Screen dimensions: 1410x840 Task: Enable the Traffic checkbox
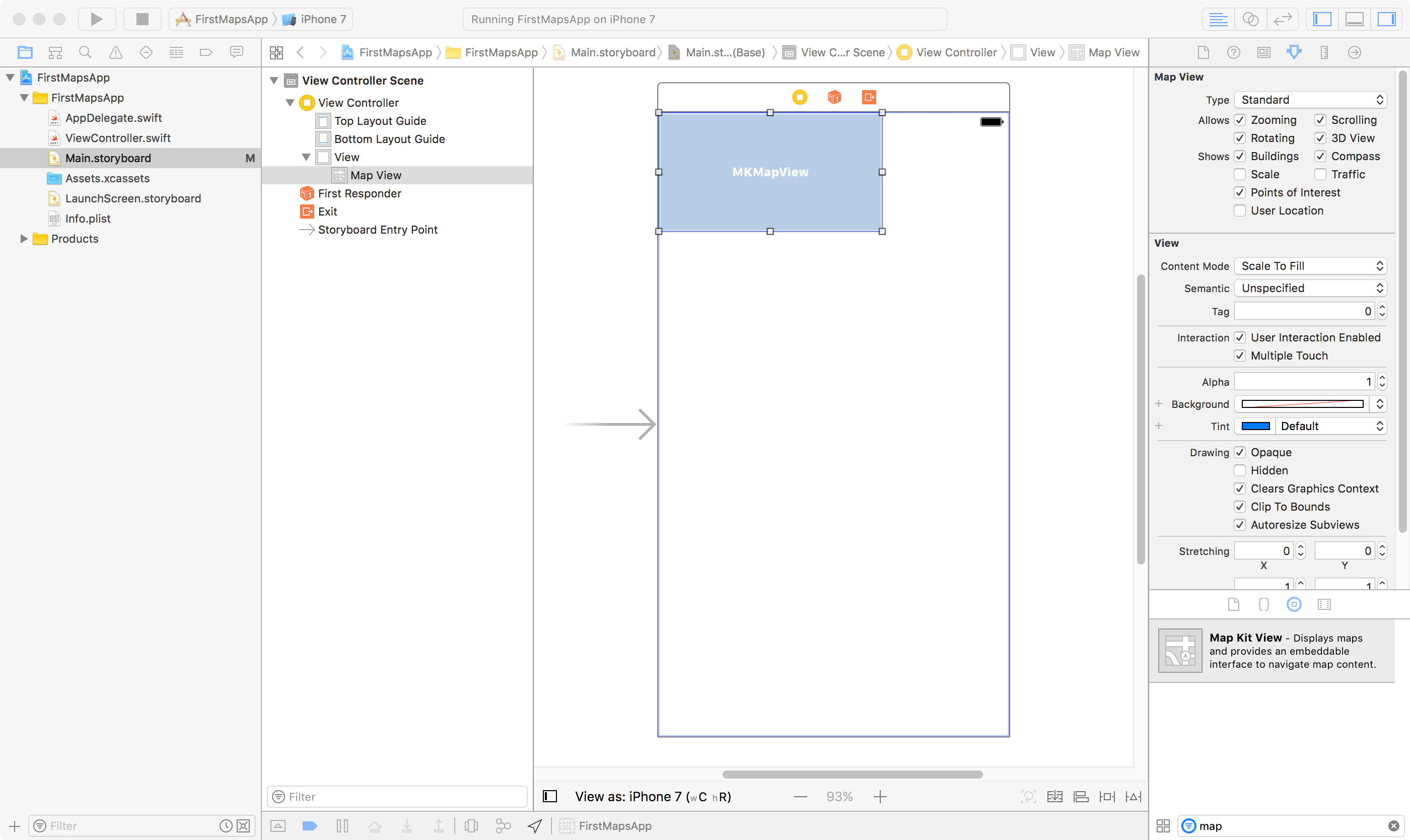tap(1321, 174)
